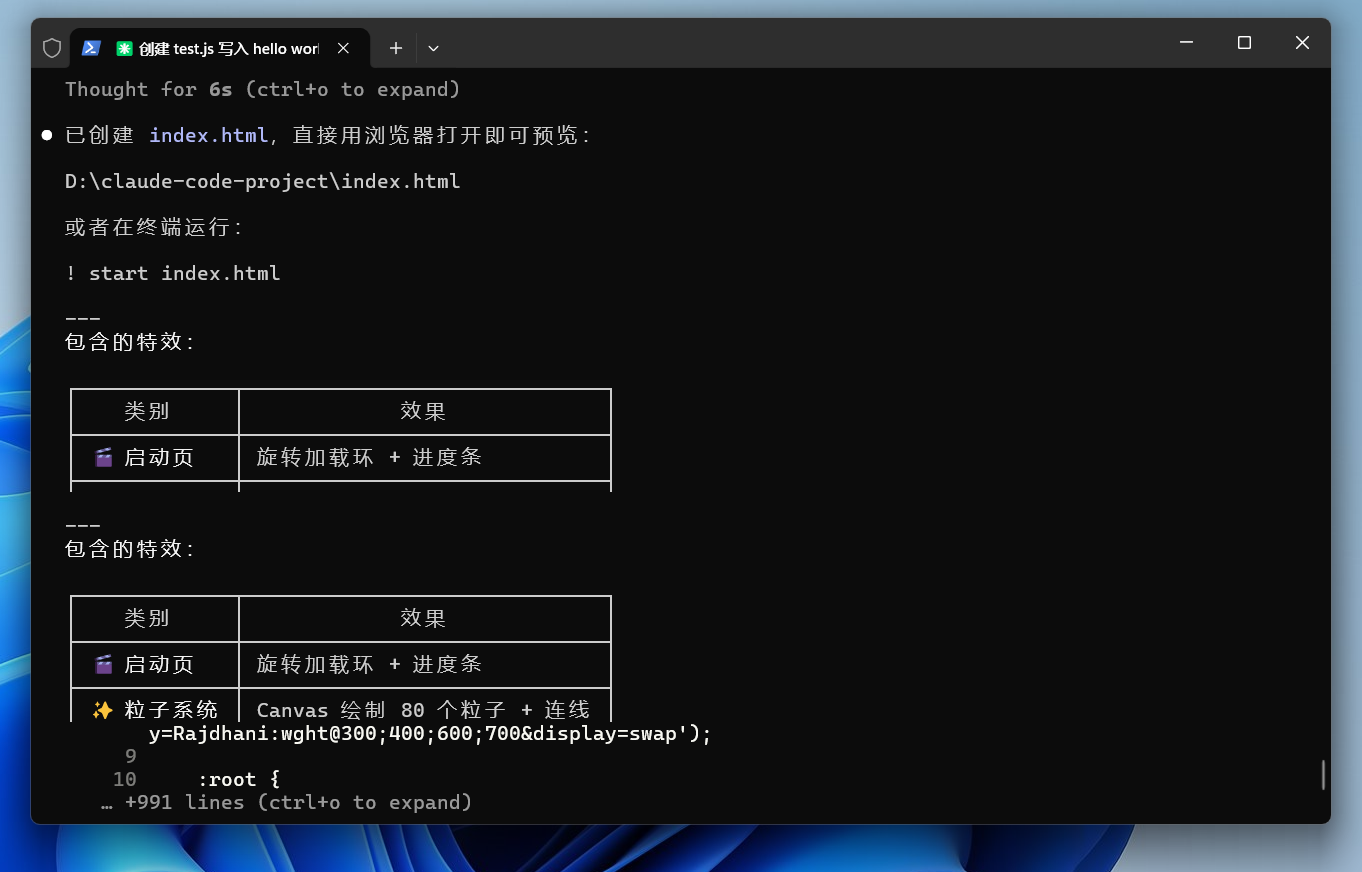Click the sparkles emoji beside 粒子系统
The image size is (1362, 872).
pos(102,710)
